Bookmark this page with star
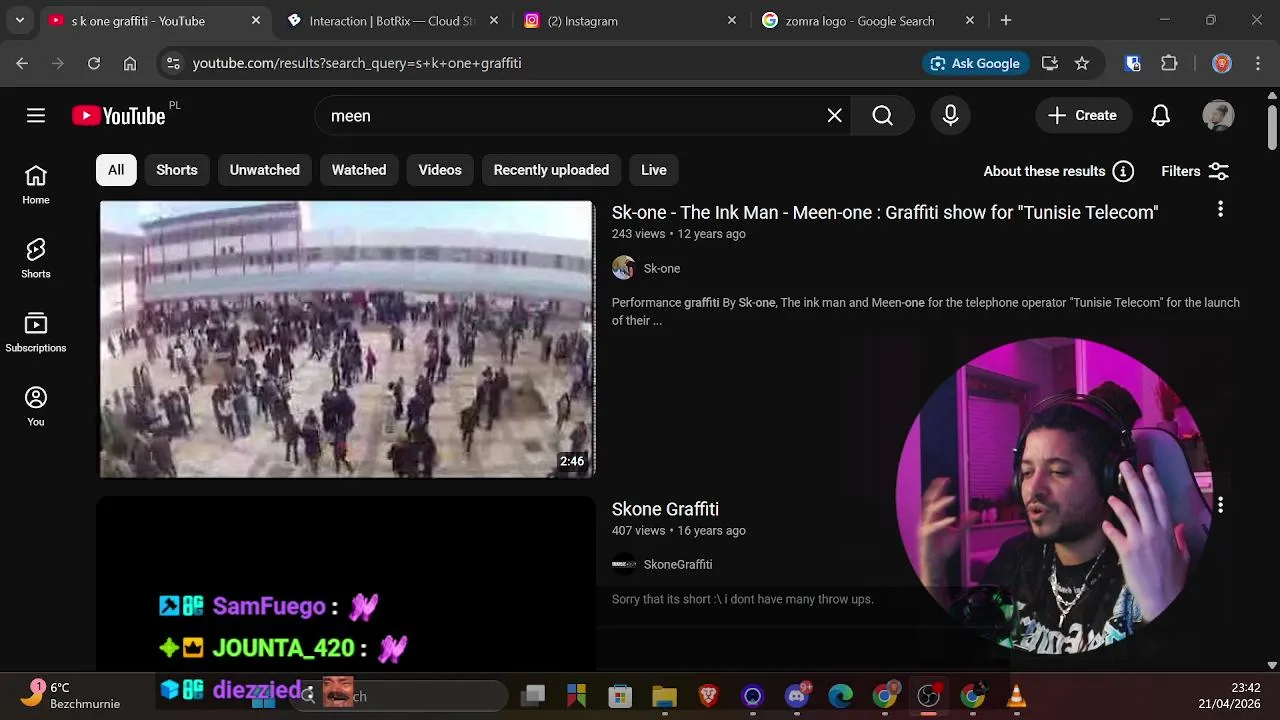 point(1082,63)
